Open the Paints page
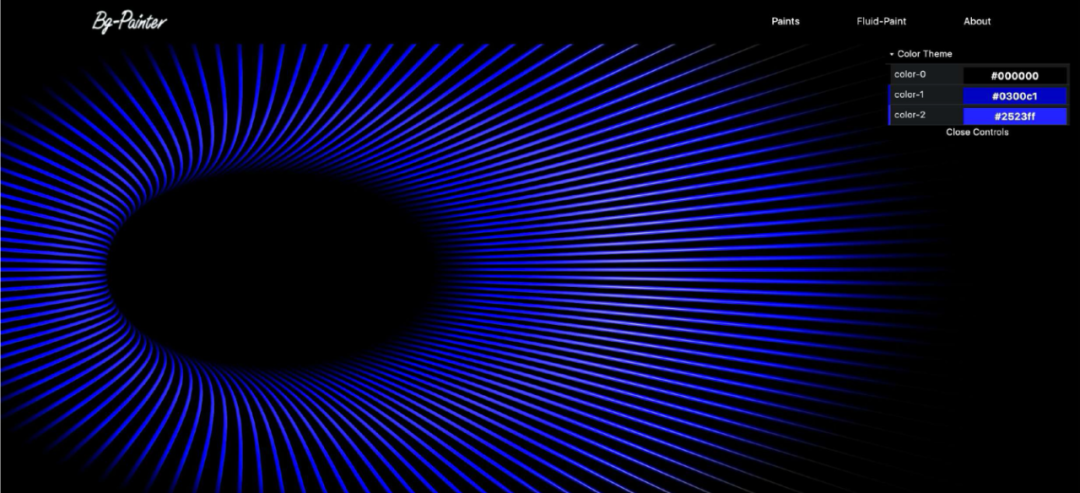 tap(785, 21)
